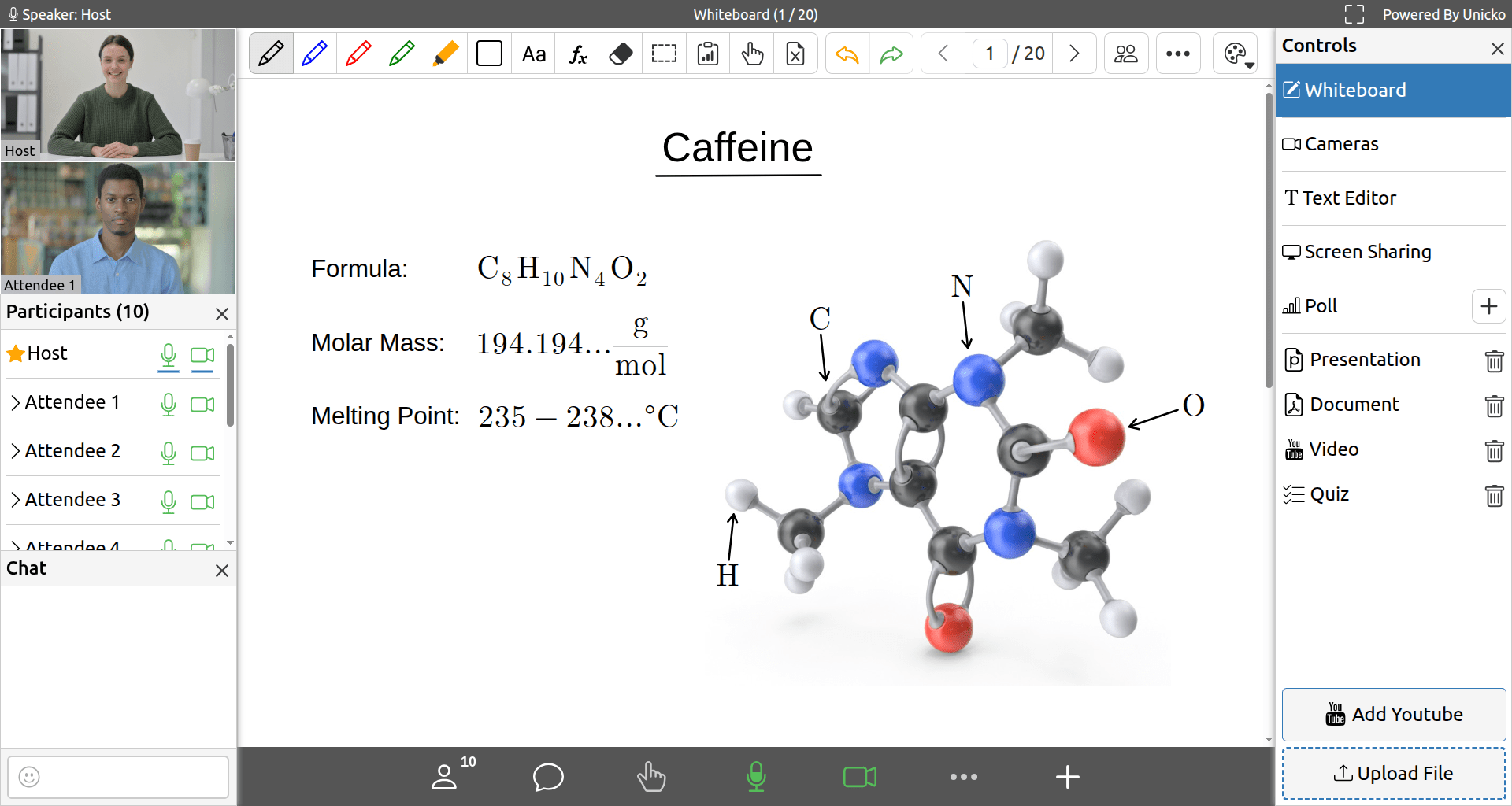
Task: Click the yellow undo arrow
Action: (x=847, y=54)
